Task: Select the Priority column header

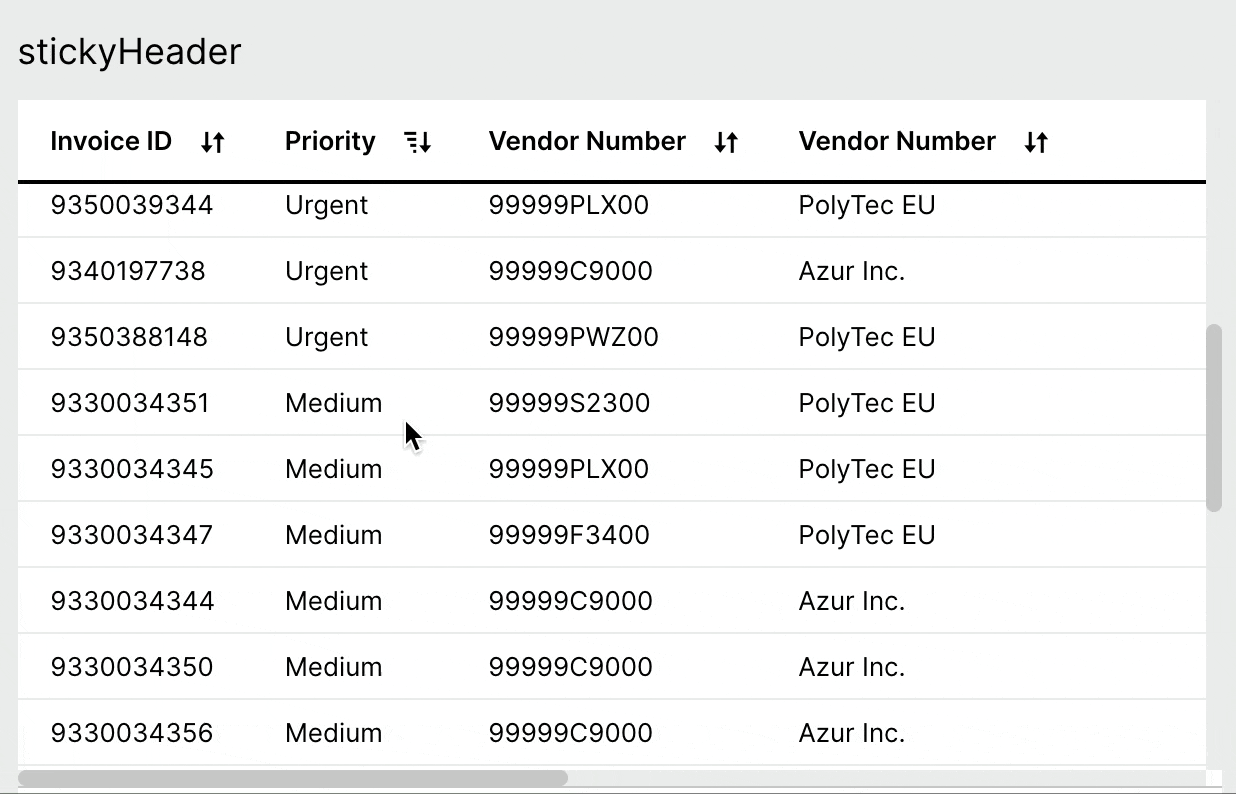Action: click(x=330, y=141)
